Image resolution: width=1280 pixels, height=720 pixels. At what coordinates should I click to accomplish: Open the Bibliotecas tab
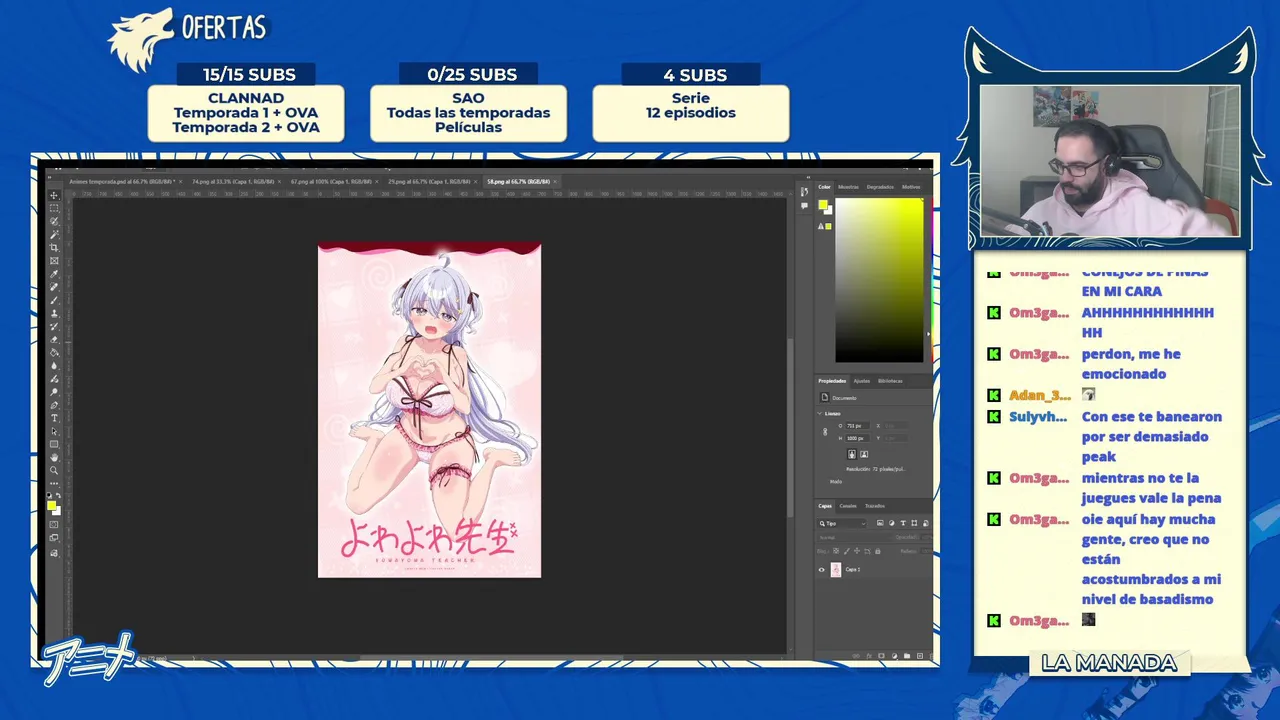(x=890, y=381)
